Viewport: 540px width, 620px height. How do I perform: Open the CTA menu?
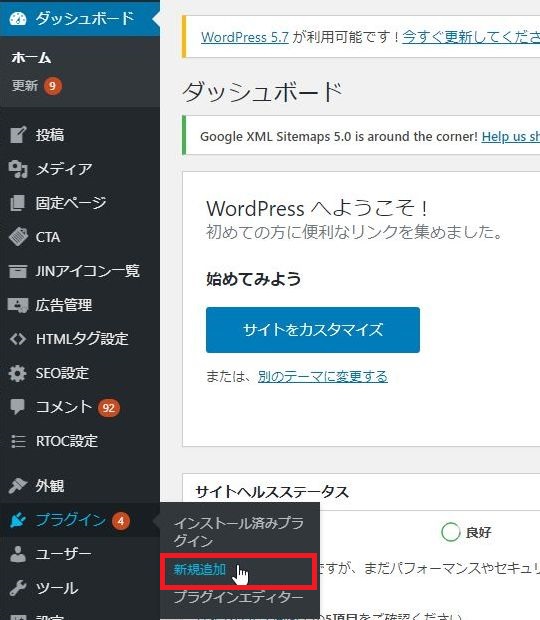pyautogui.click(x=80, y=237)
